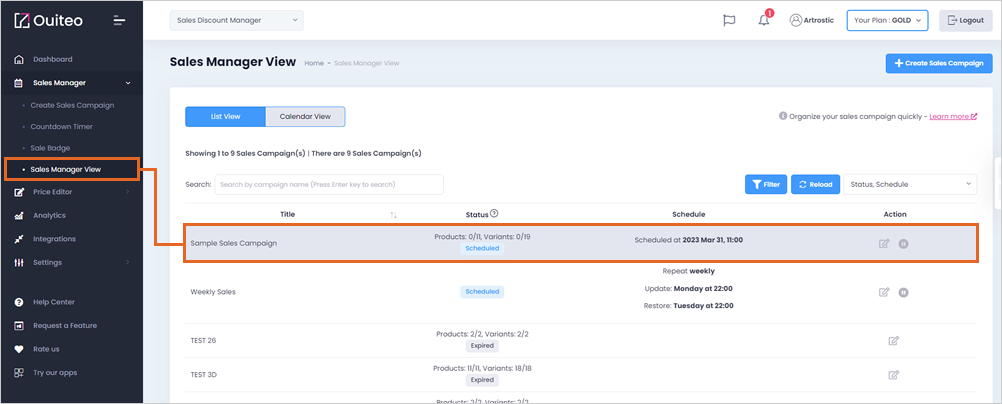Collapse sidebar with hamburger menu icon
Viewport: 1002px width, 404px height.
click(119, 20)
